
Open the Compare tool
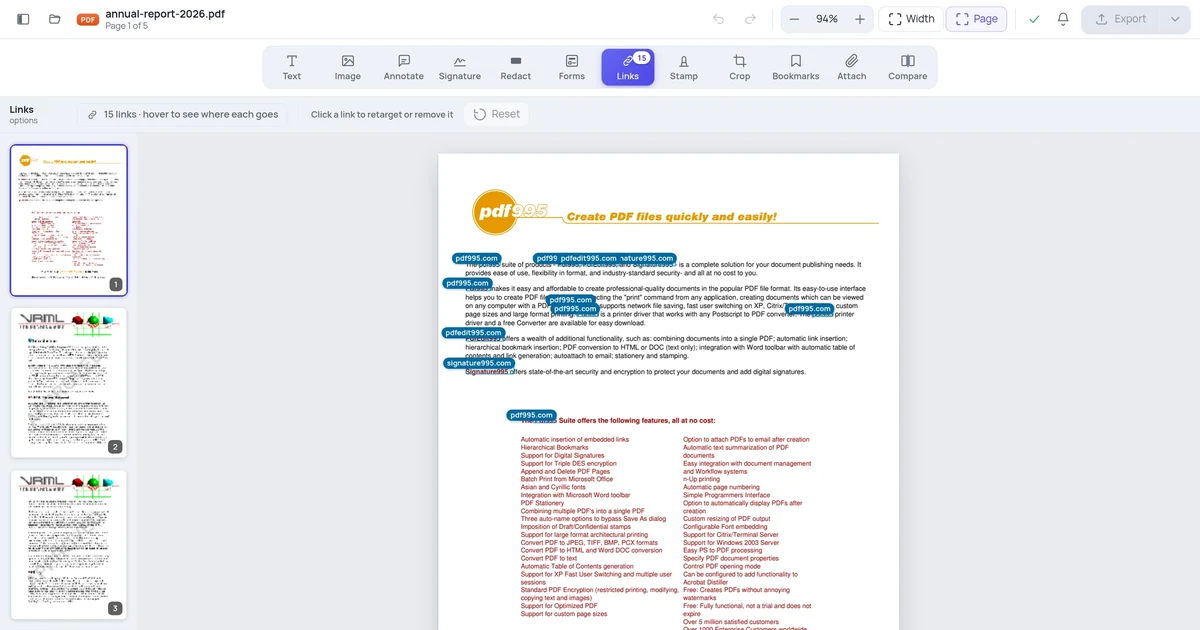click(908, 67)
